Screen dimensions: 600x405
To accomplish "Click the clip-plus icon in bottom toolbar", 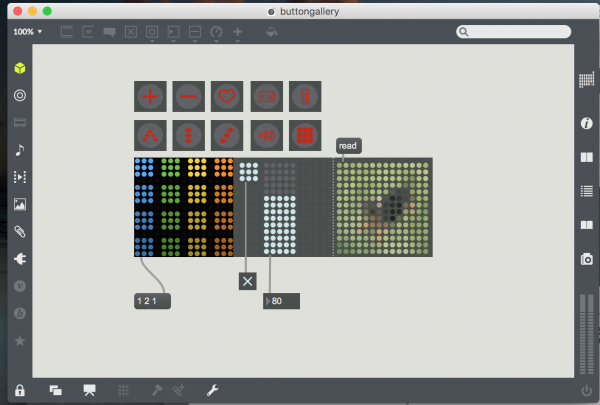I will (178, 390).
